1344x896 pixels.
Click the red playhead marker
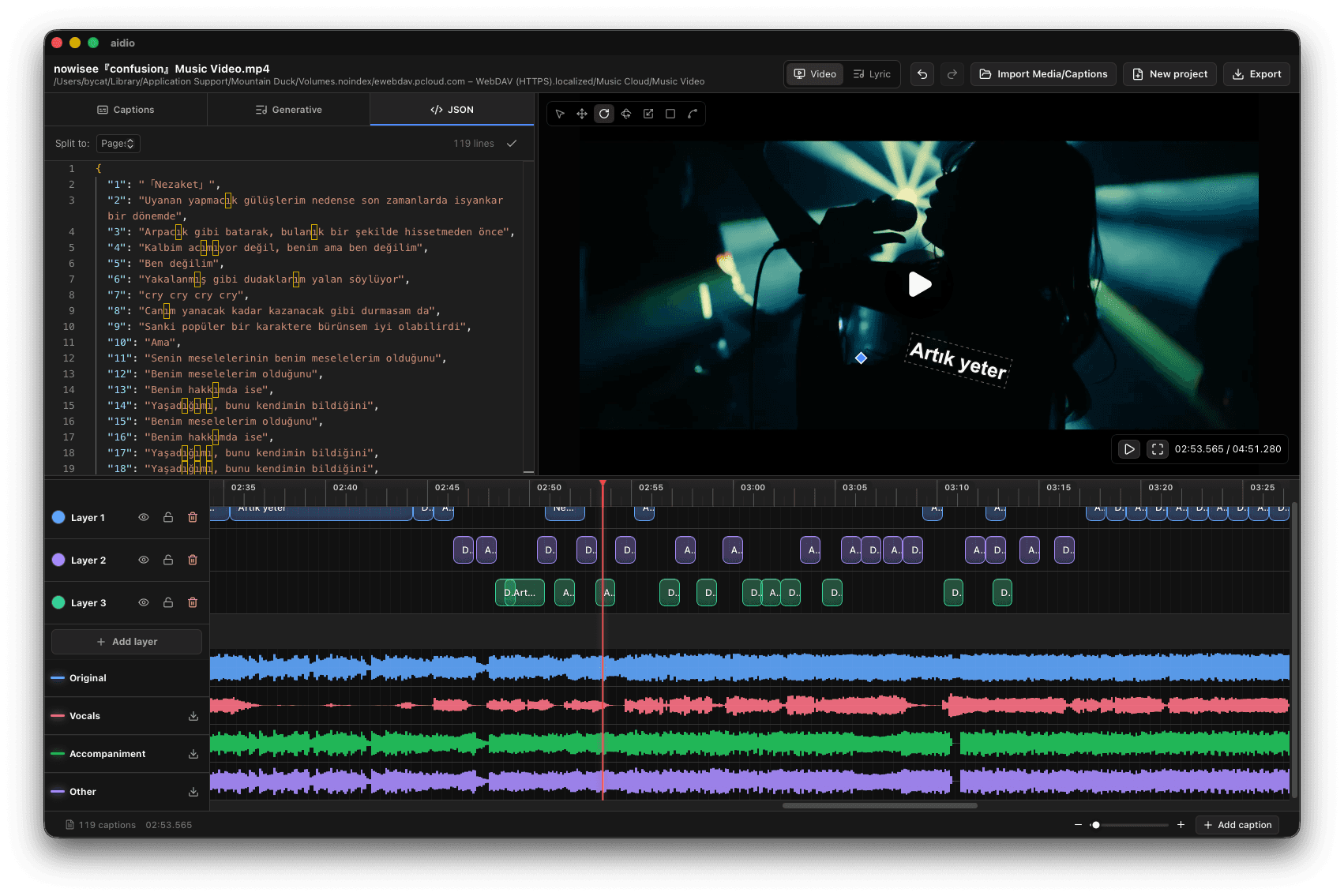[x=603, y=484]
